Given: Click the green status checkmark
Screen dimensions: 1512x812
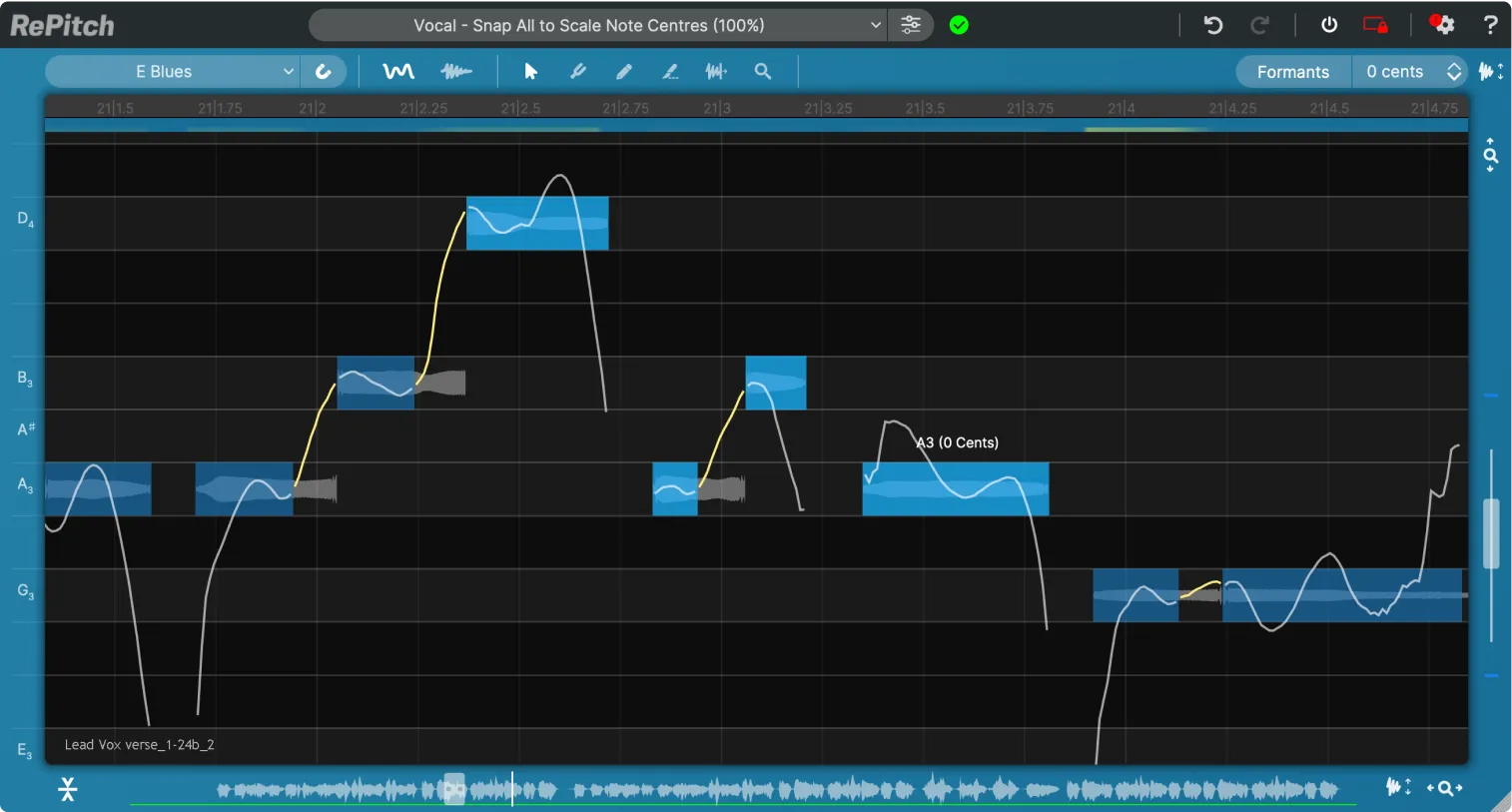Looking at the screenshot, I should (x=959, y=24).
